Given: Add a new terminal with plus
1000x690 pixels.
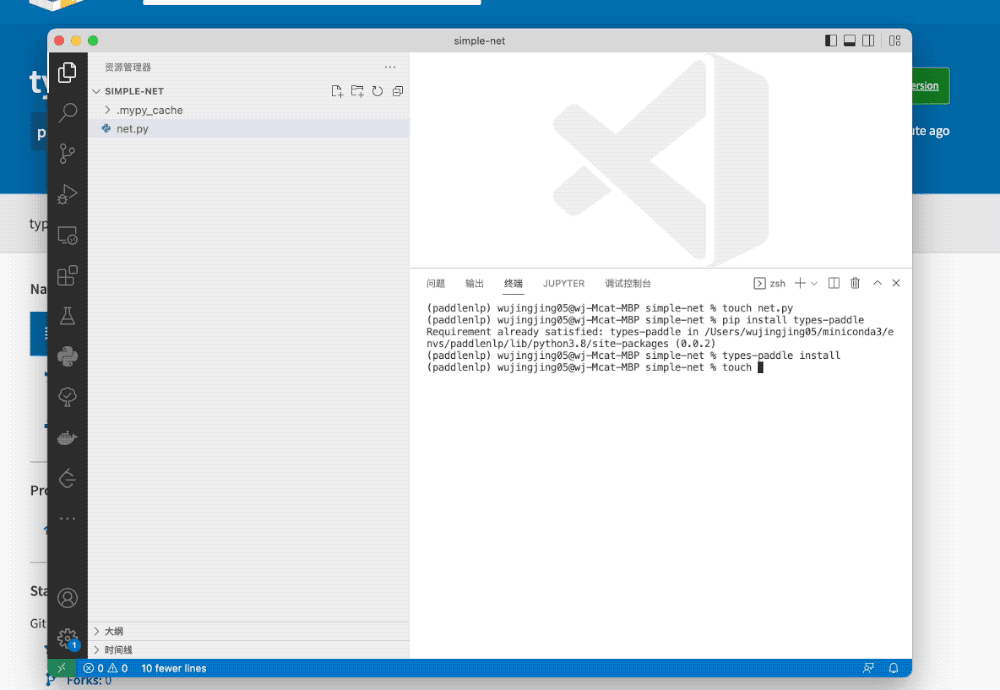Looking at the screenshot, I should (x=800, y=283).
